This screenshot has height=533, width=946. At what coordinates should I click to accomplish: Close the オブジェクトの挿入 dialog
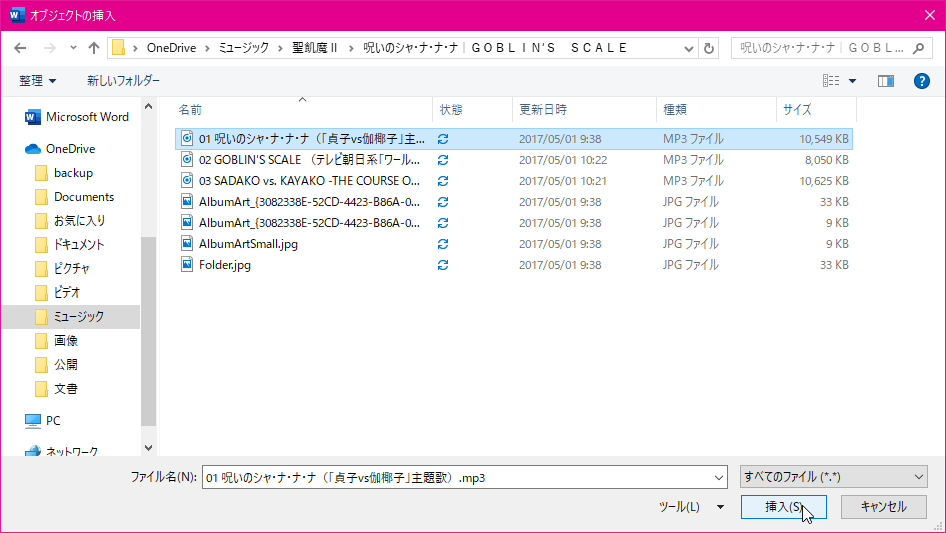(930, 15)
